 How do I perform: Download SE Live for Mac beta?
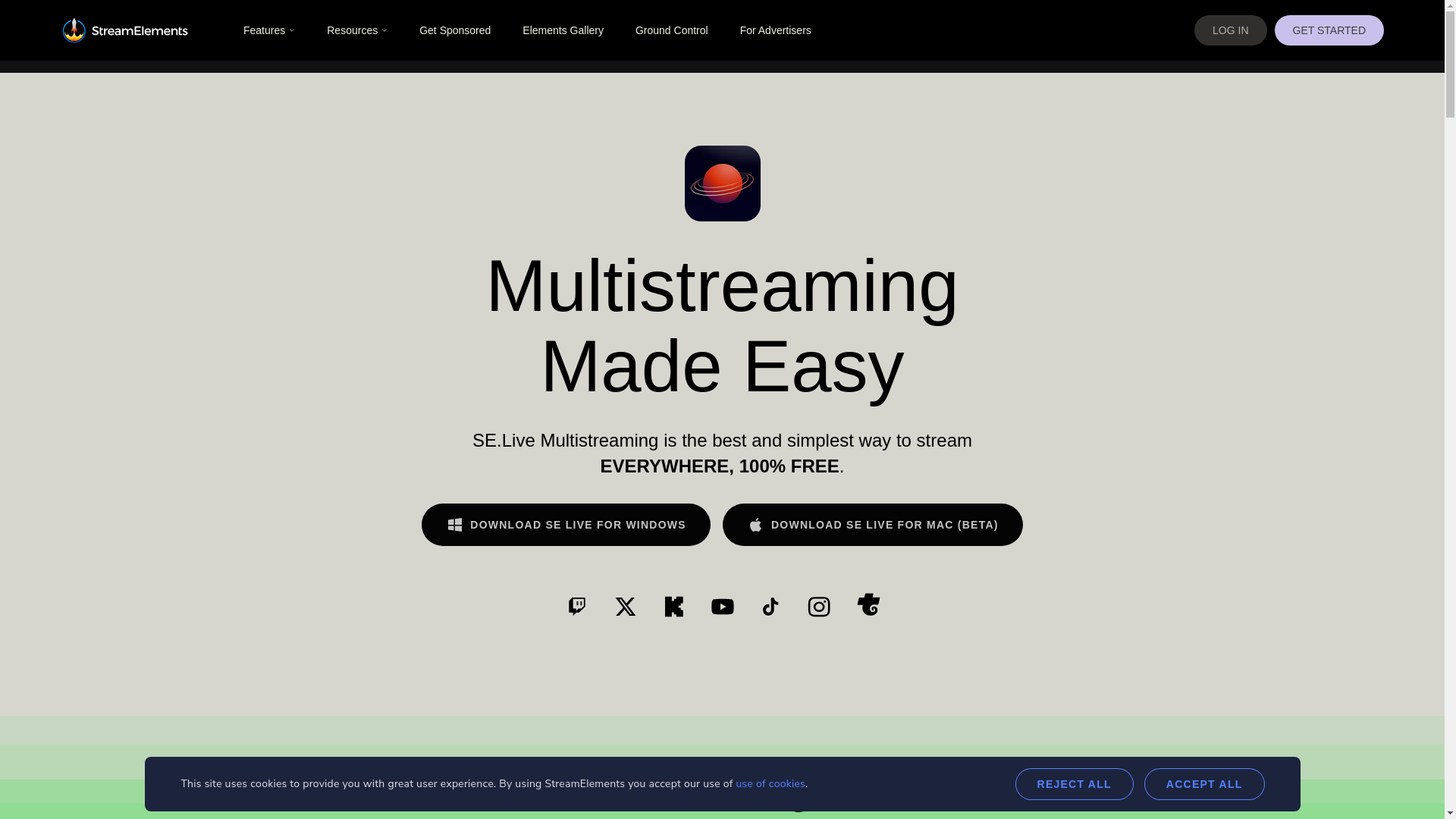872,525
